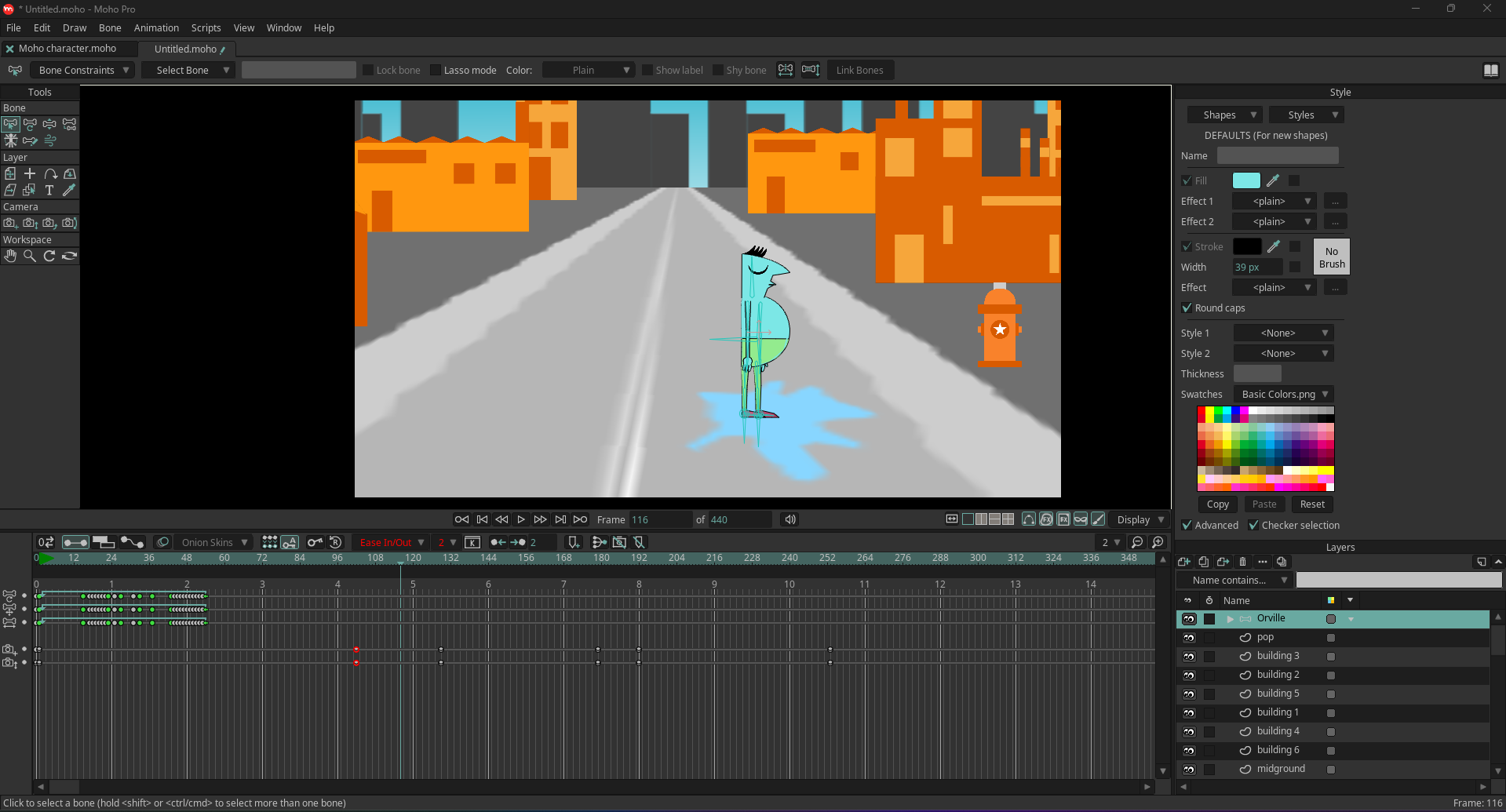The width and height of the screenshot is (1506, 812).
Task: Select the Text tool in Layer tools
Action: click(x=49, y=190)
